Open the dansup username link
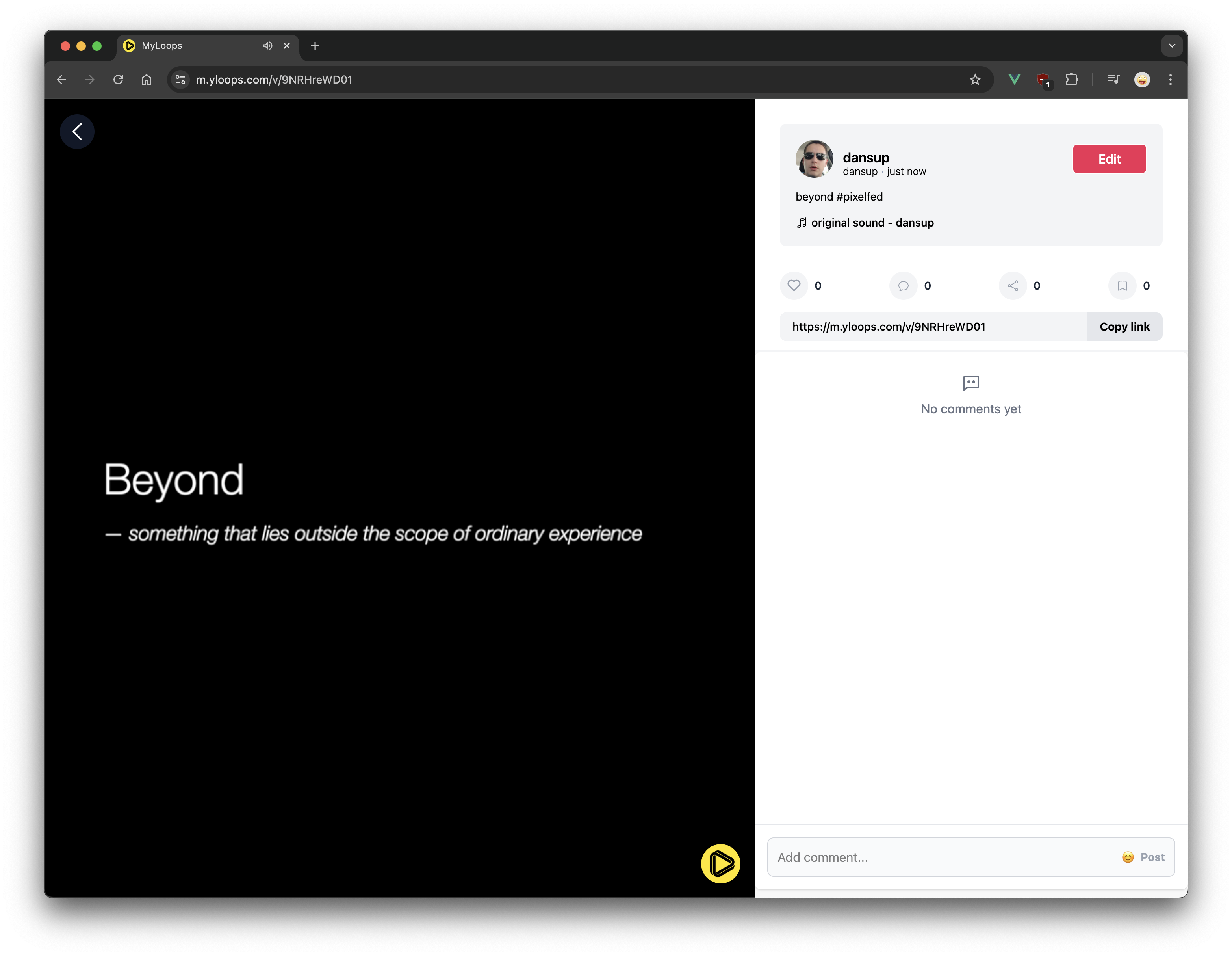The height and width of the screenshot is (956, 1232). pos(866,158)
